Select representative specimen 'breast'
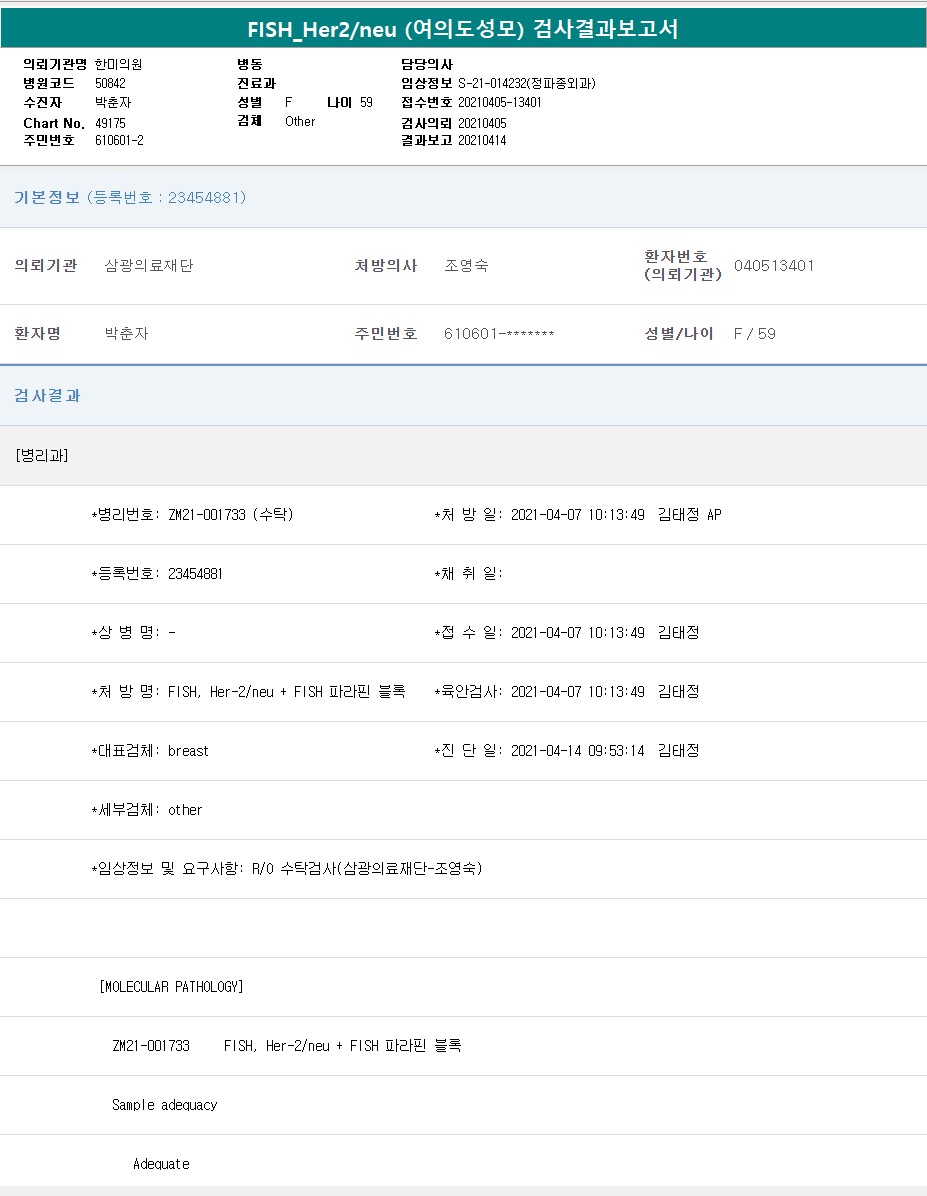This screenshot has width=927, height=1196. (188, 751)
